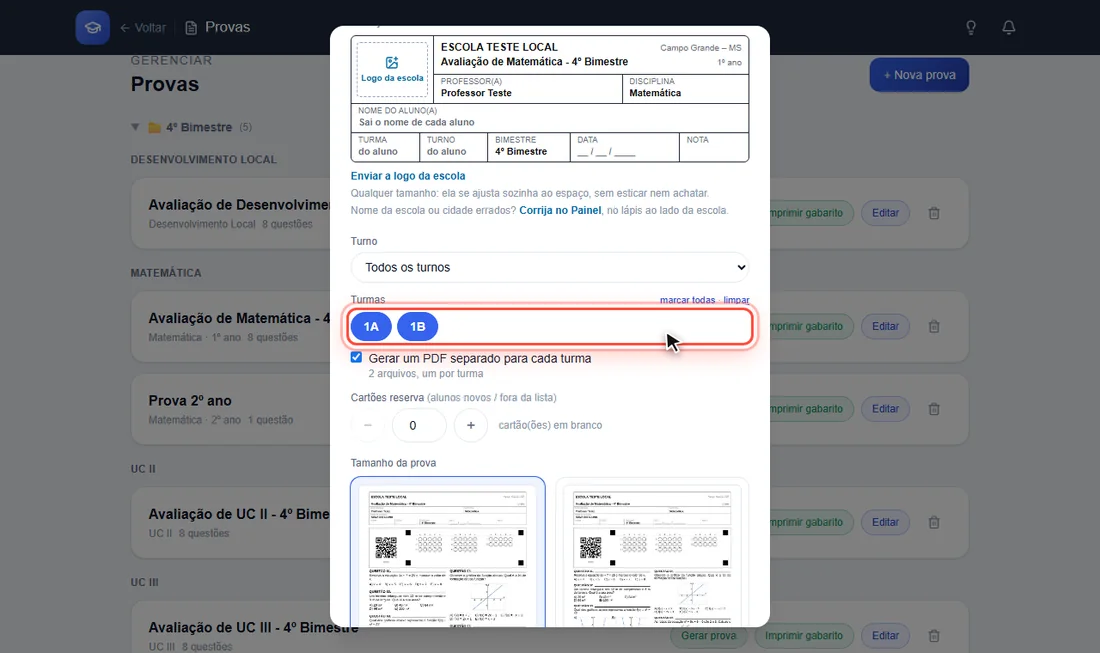Edit the Avaliação de Matemática exam
Screen dimensions: 1100x653
885,326
